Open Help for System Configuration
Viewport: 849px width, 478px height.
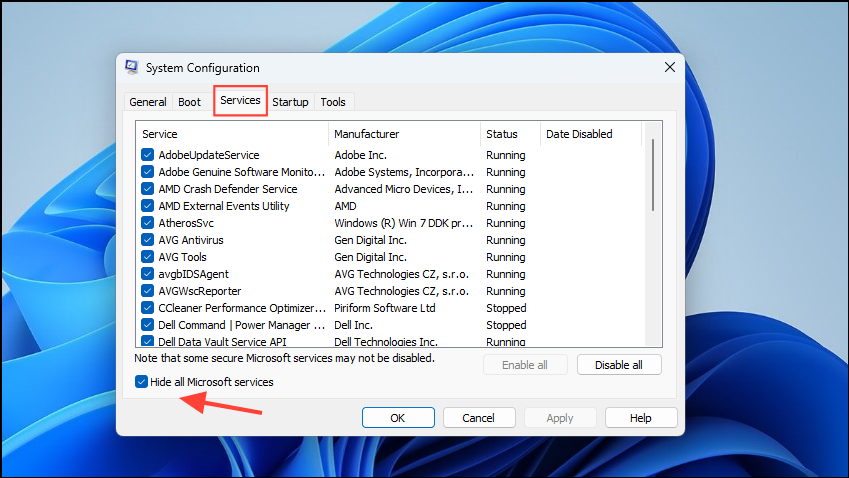click(641, 418)
